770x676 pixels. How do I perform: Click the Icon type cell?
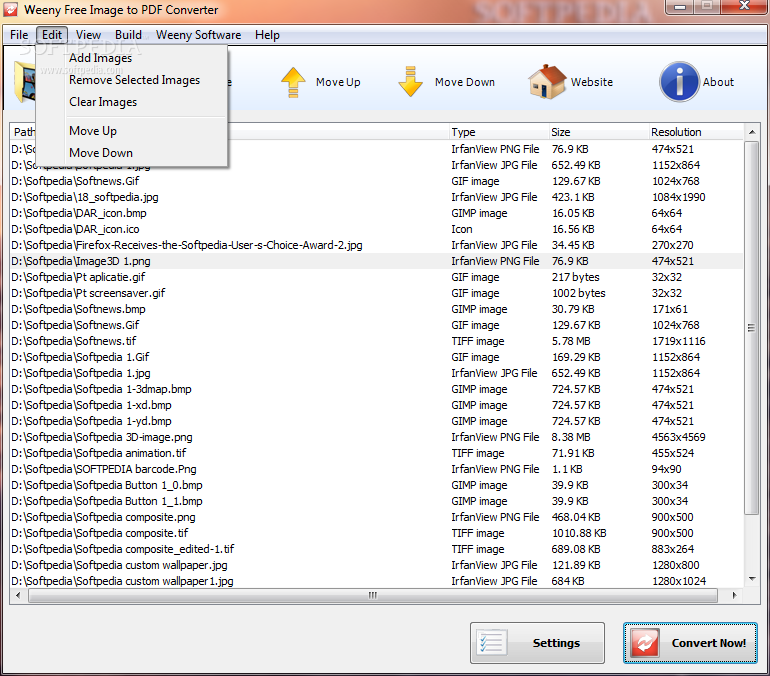(462, 229)
